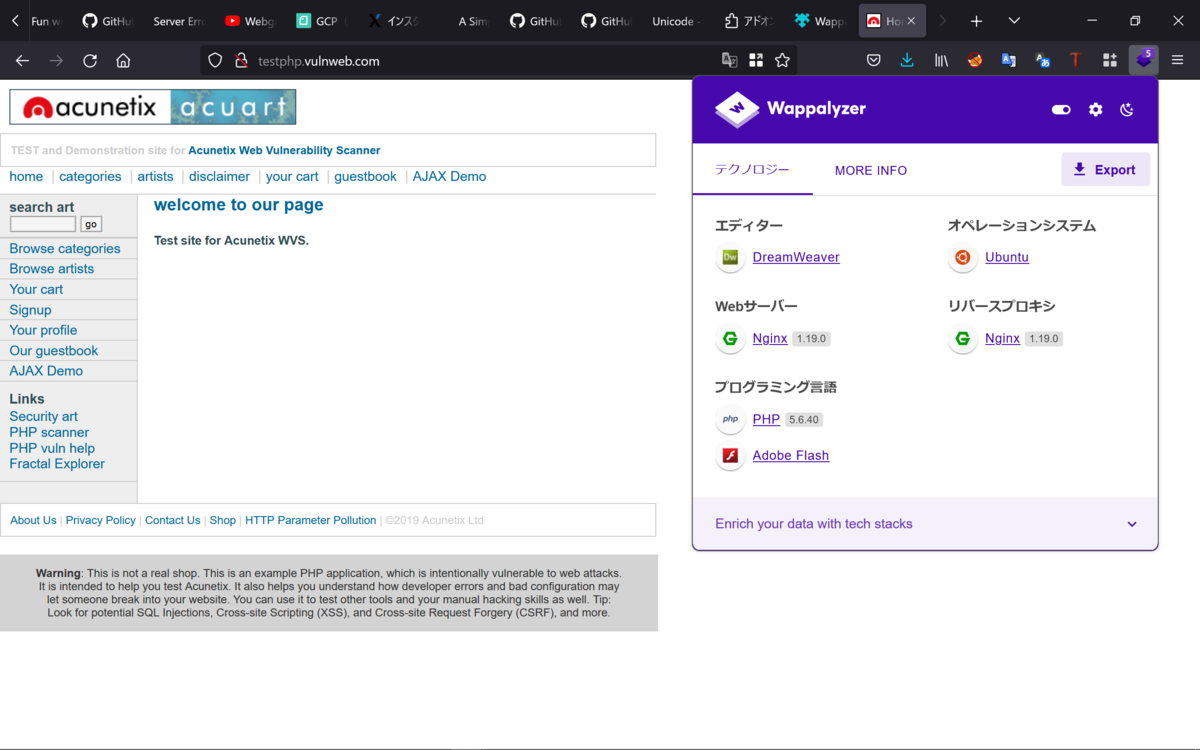The height and width of the screenshot is (750, 1200).
Task: Open the Fractal Explorer link
Action: coord(57,464)
